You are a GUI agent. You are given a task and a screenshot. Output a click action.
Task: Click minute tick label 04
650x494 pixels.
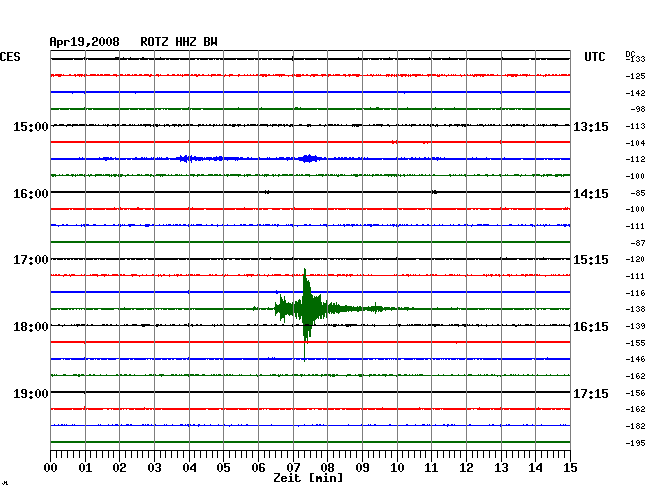(189, 468)
